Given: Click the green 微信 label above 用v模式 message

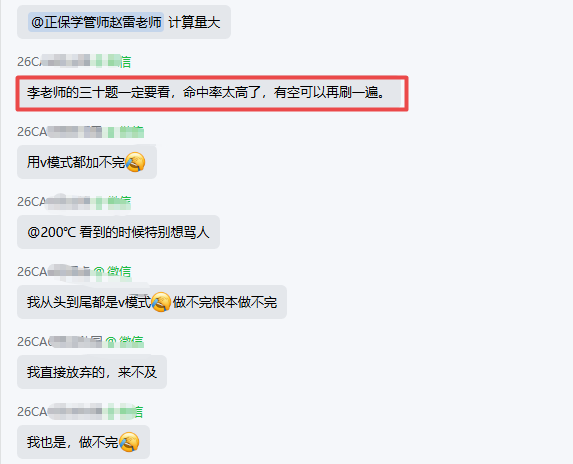Looking at the screenshot, I should point(132,132).
